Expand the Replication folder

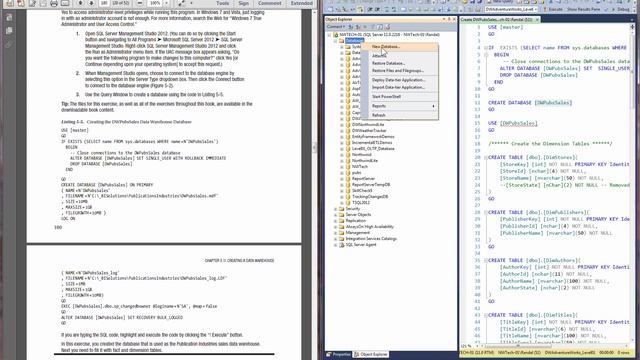pyautogui.click(x=336, y=221)
